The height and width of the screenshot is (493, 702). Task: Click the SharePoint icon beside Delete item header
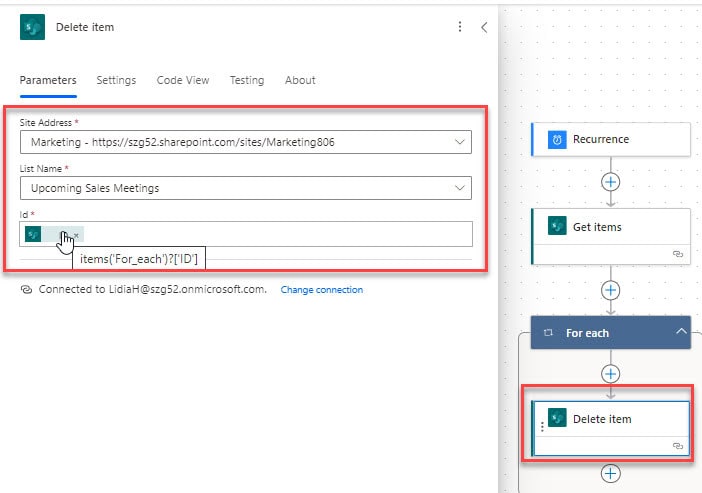click(32, 27)
